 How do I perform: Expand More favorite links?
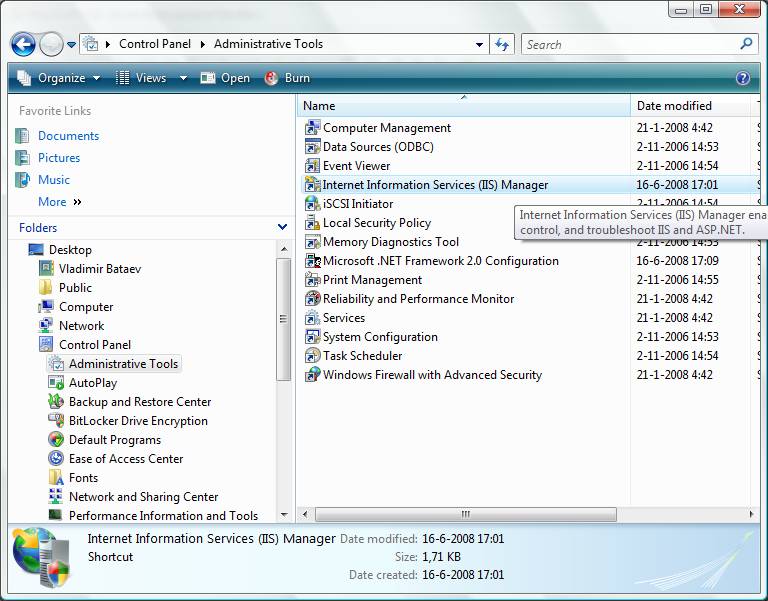click(59, 202)
